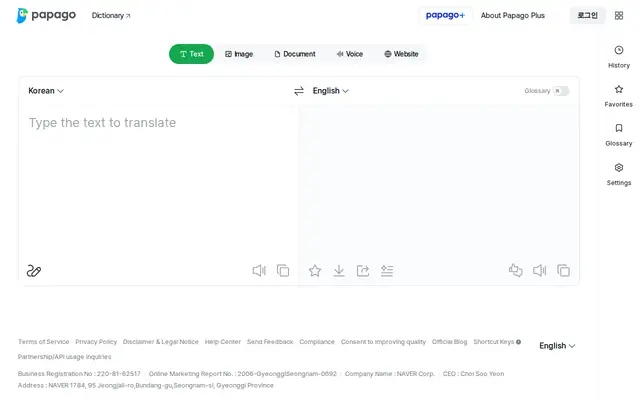The height and width of the screenshot is (400, 640).
Task: Open Disclaimer & Legal Notice link
Action: (160, 342)
